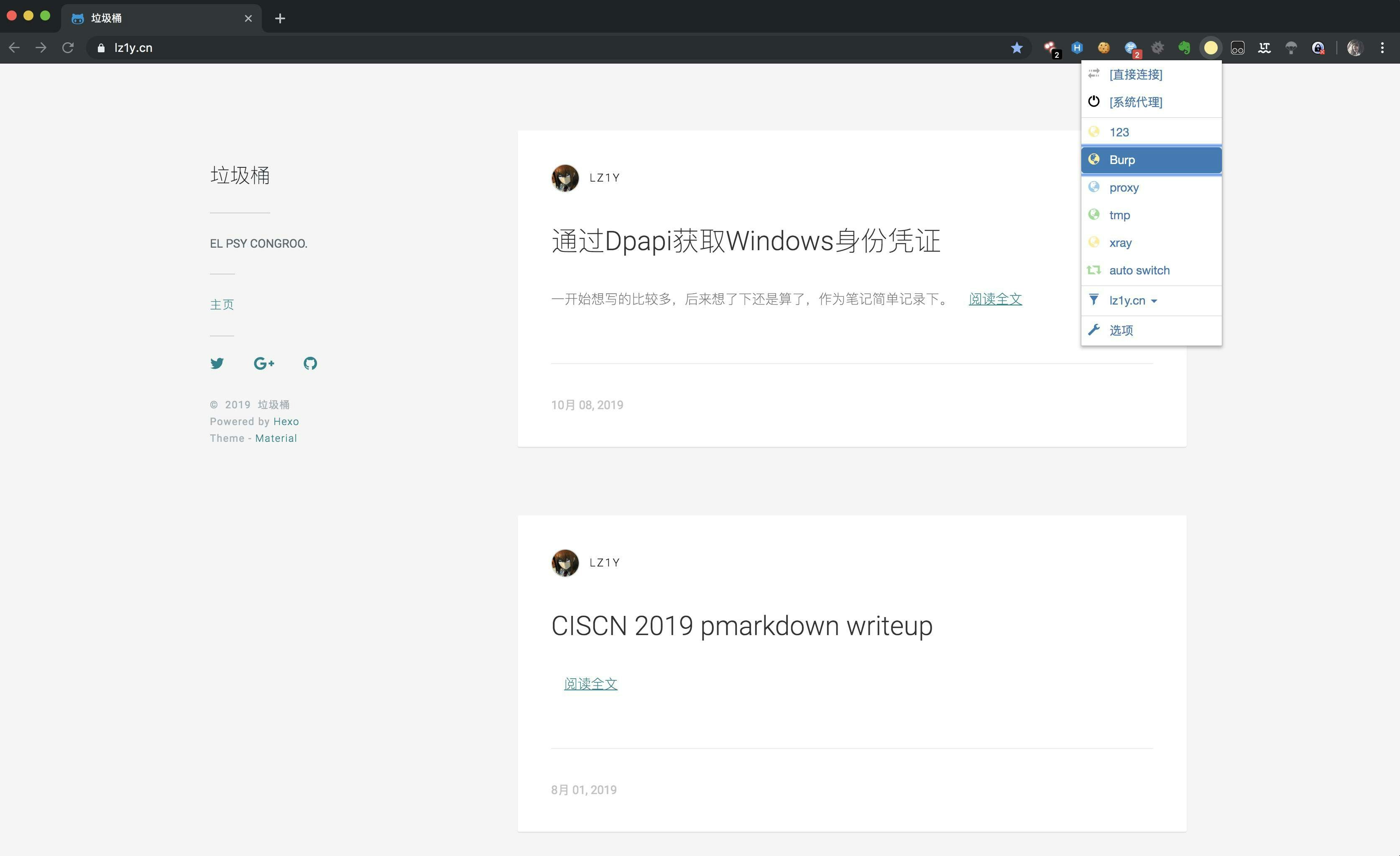
Task: Click the cookie editor extension icon
Action: (1104, 48)
